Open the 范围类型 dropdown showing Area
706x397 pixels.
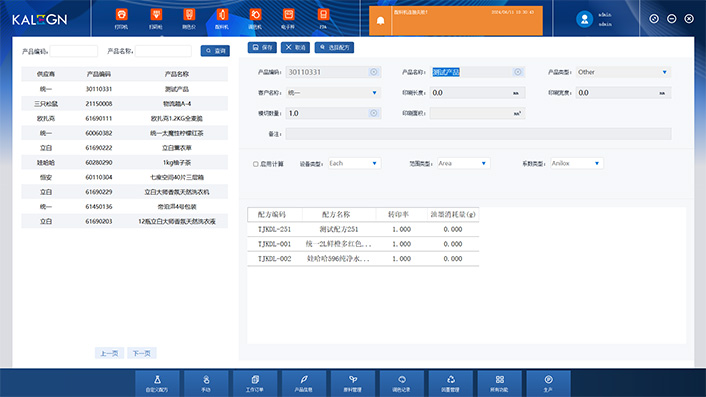(463, 163)
